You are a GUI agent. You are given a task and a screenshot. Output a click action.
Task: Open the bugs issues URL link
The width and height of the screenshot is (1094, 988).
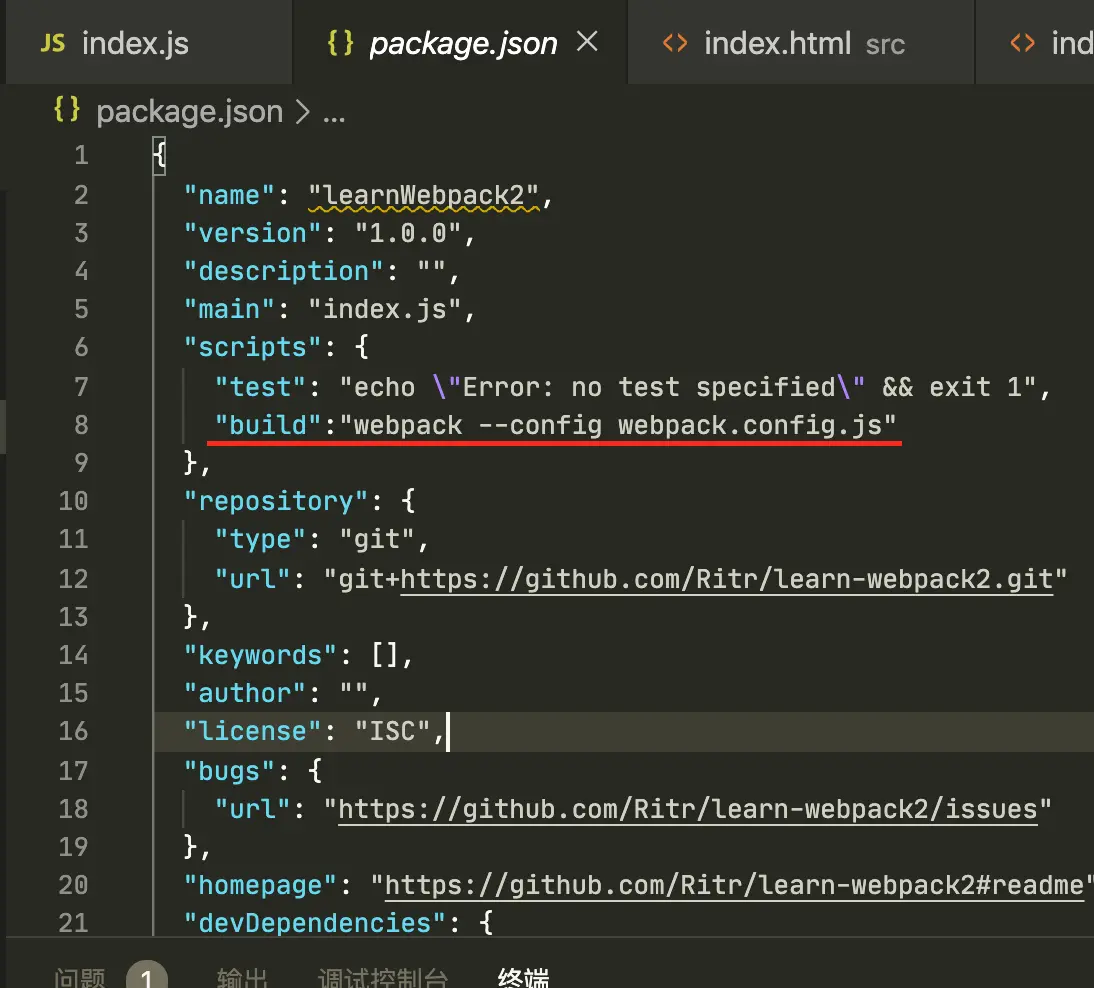click(x=688, y=809)
